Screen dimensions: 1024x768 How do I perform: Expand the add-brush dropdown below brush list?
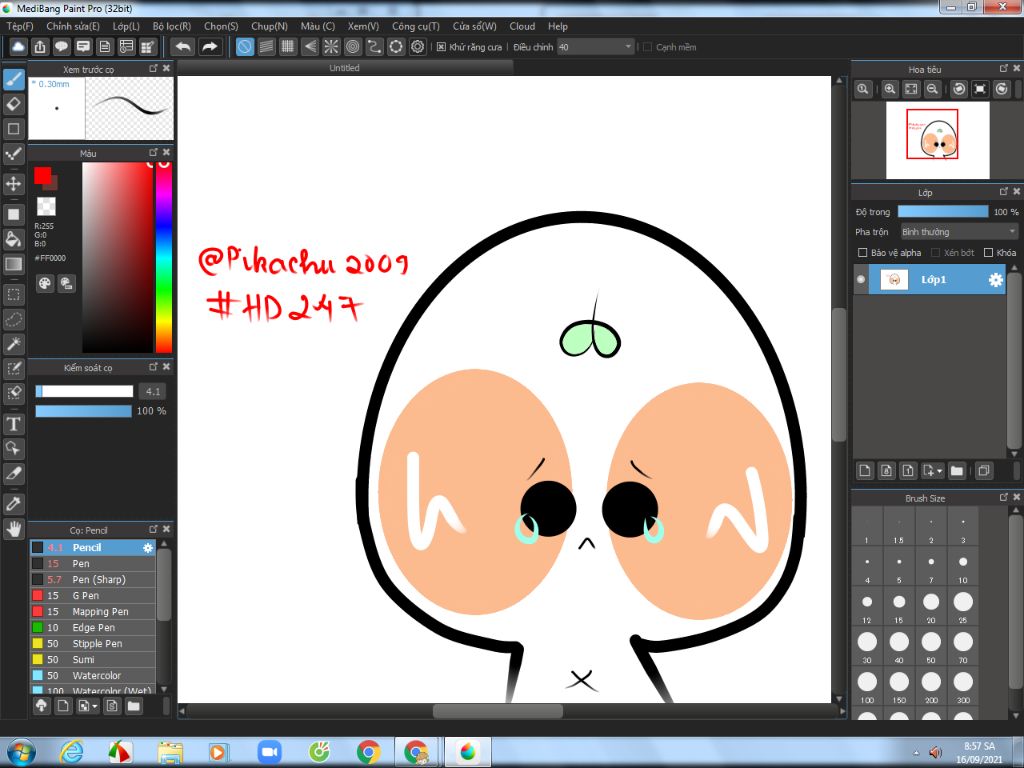(95, 707)
